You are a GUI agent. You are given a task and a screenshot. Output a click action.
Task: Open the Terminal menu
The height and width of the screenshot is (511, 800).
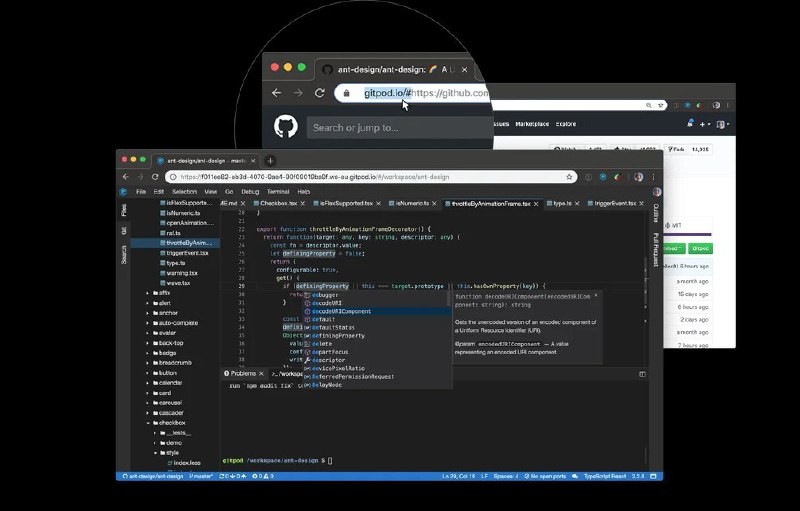(277, 191)
